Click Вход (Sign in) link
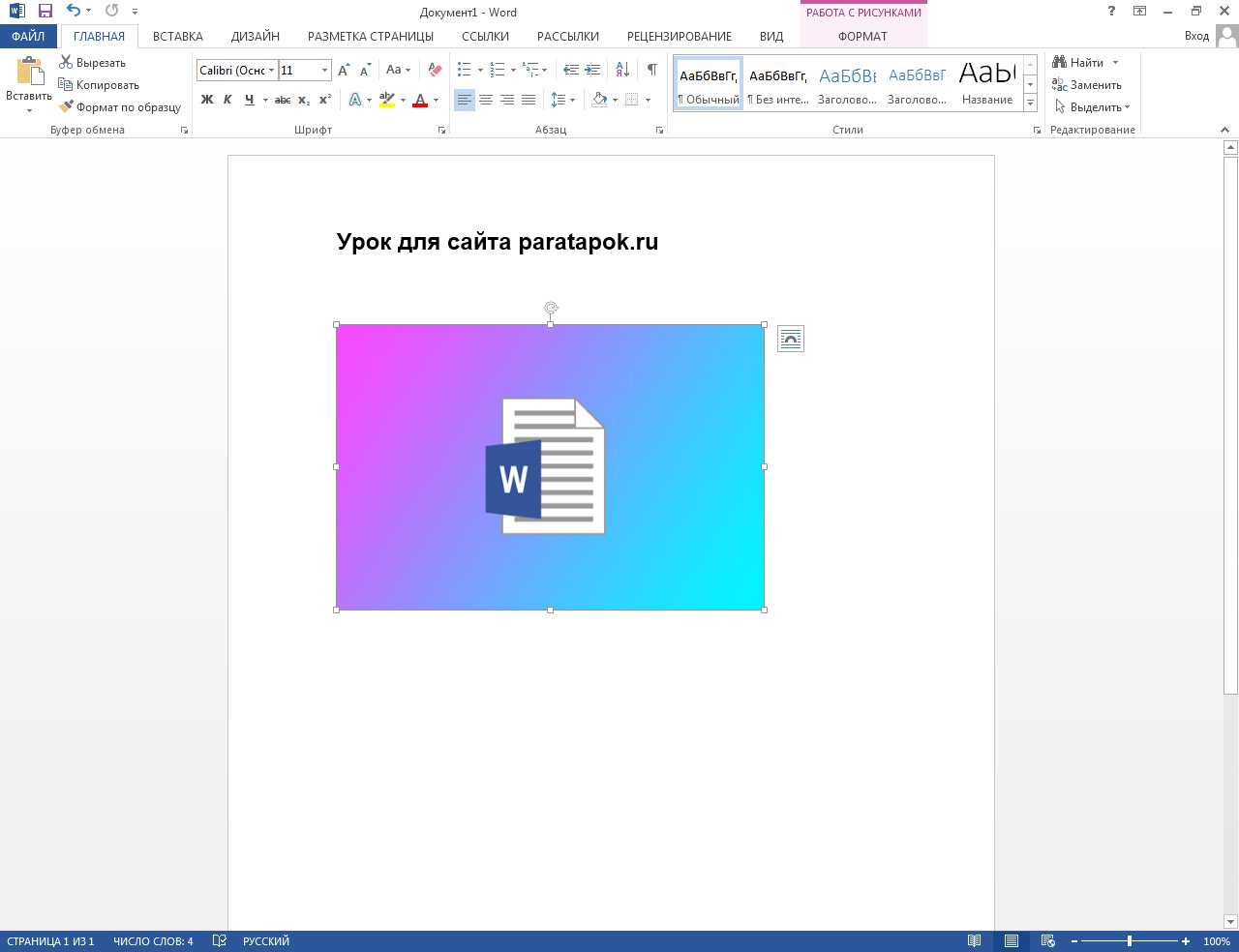 click(x=1196, y=36)
